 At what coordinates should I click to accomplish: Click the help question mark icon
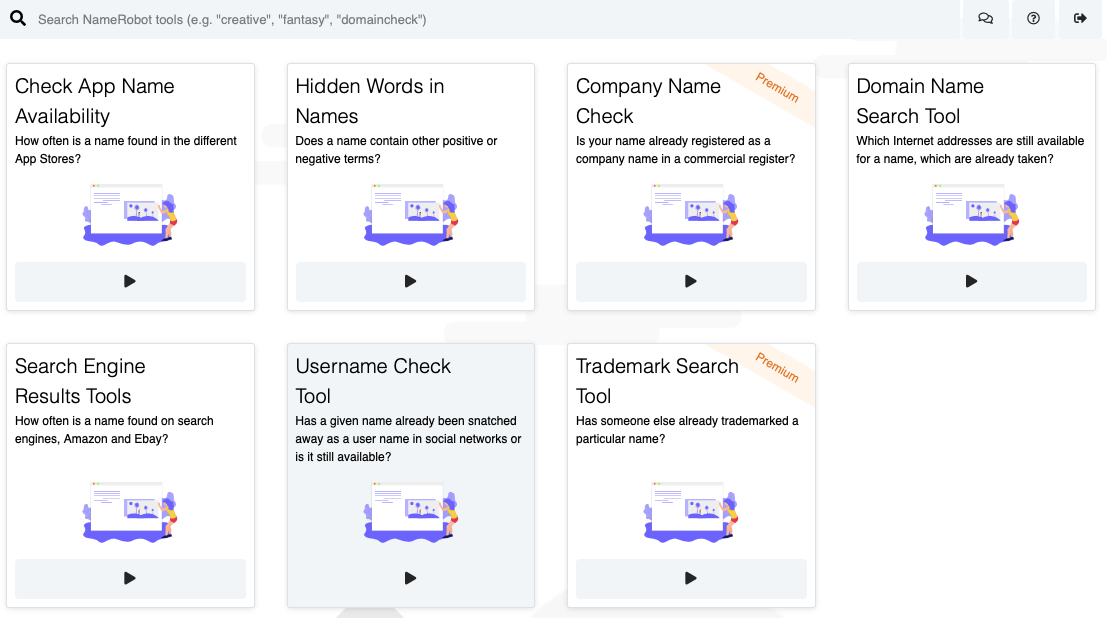point(1033,19)
